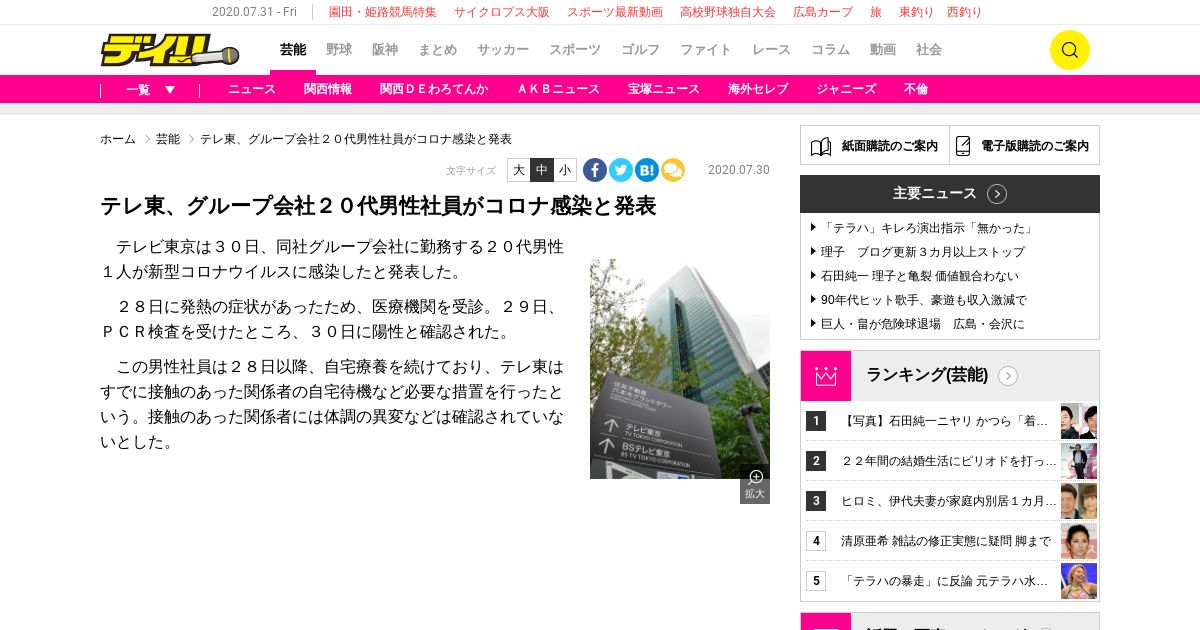Image resolution: width=1200 pixels, height=630 pixels.
Task: Open the スポーツ tab
Action: point(575,50)
